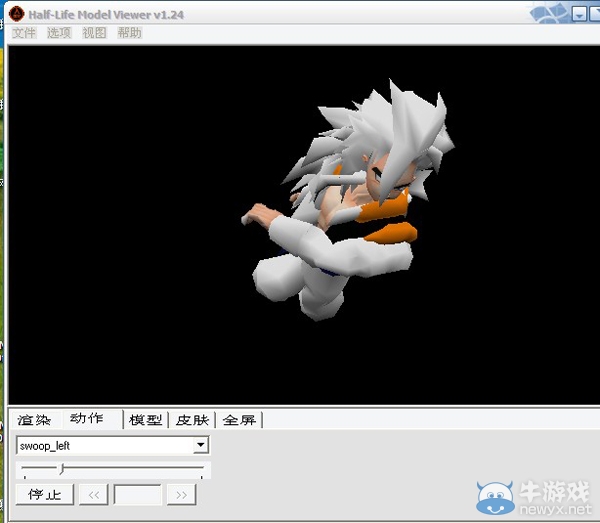Switch to the 皮肤 tab
Screen dimensions: 600x523
(192, 420)
